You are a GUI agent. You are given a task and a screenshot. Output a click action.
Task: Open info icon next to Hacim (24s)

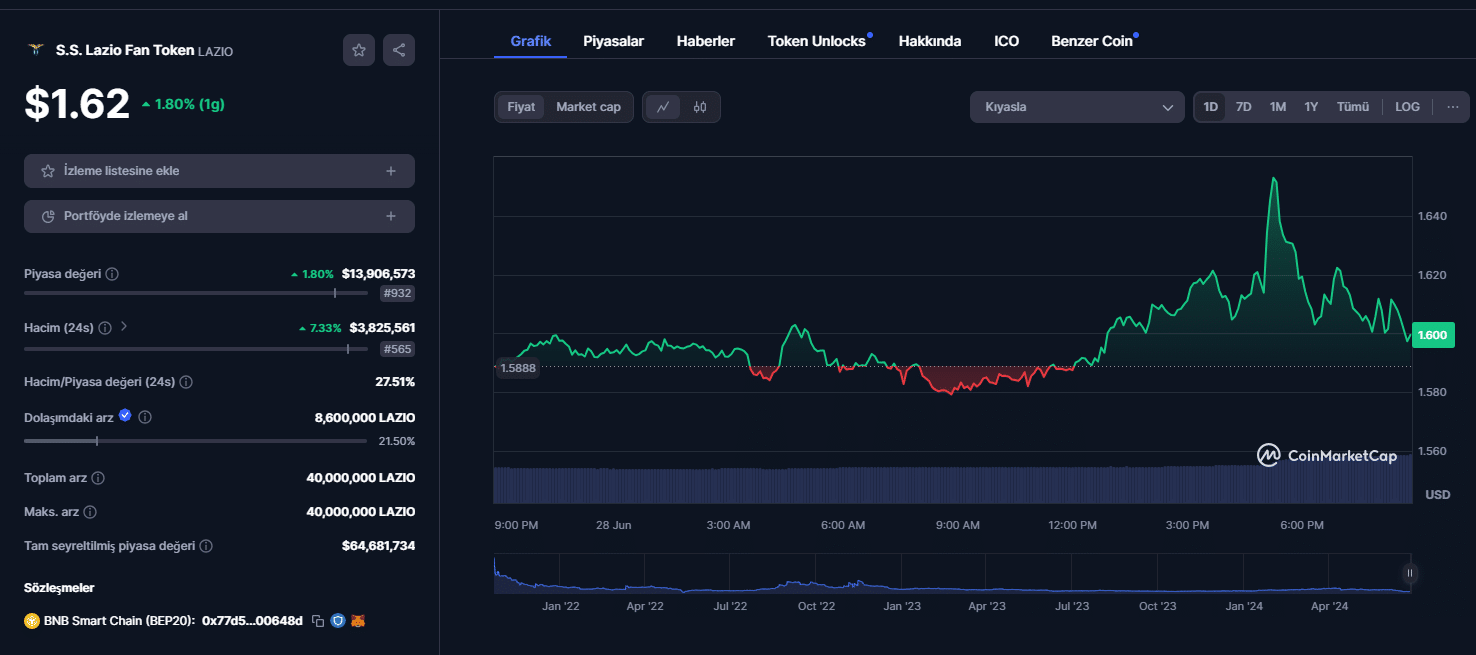[x=104, y=328]
